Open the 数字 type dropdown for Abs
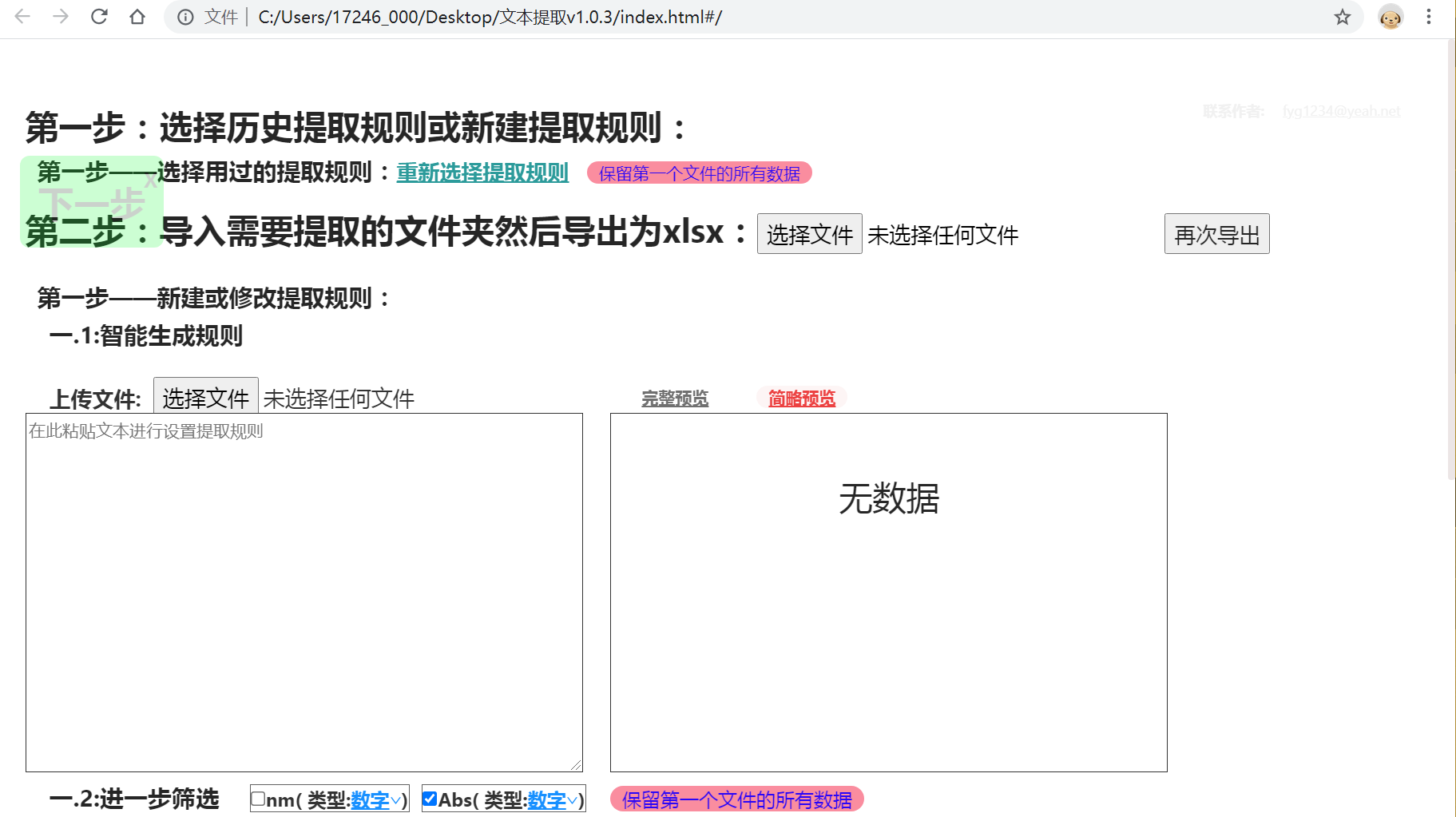This screenshot has height=817, width=1456. tap(553, 800)
